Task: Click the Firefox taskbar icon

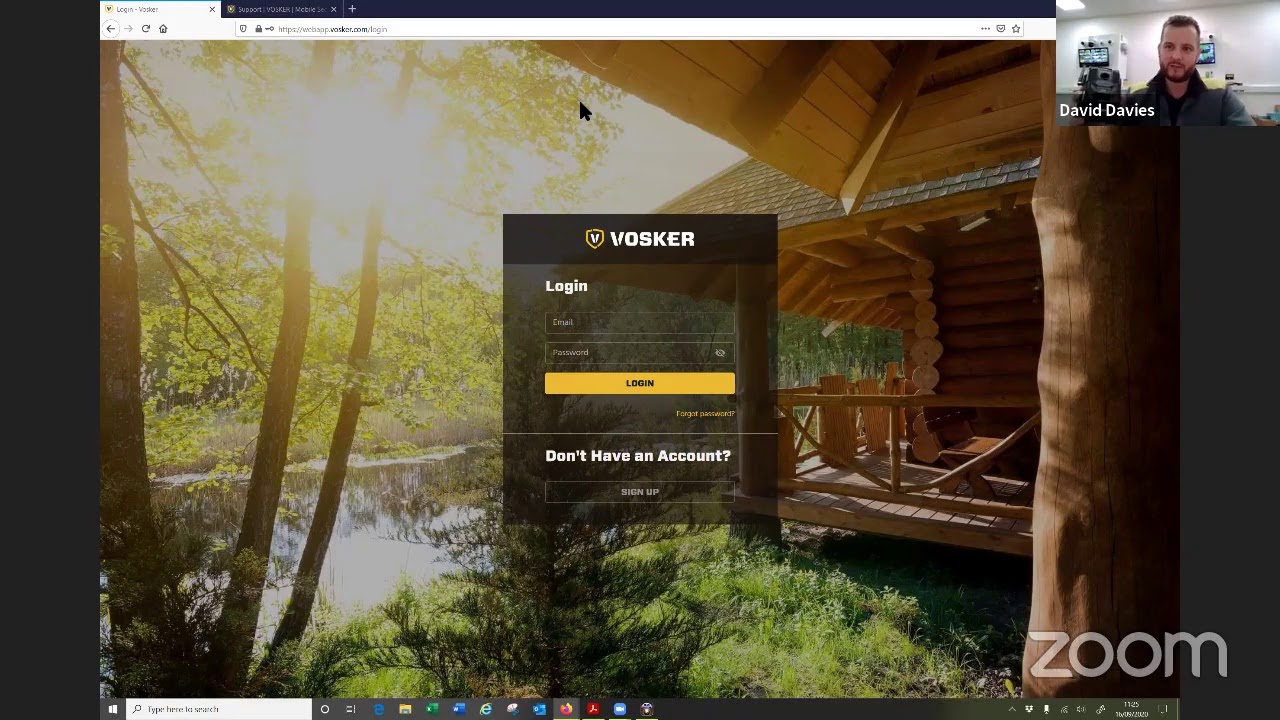Action: point(566,709)
